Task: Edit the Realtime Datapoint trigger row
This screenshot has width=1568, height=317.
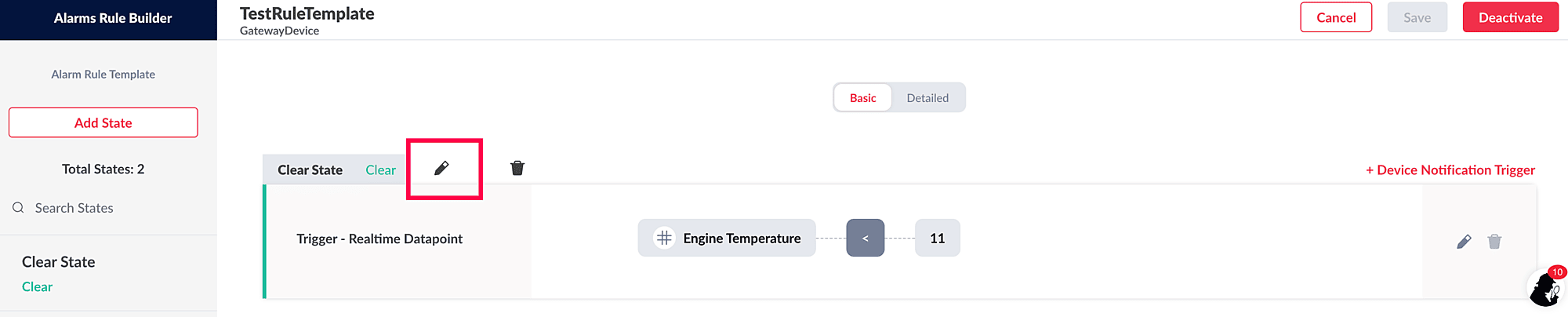Action: click(1464, 242)
